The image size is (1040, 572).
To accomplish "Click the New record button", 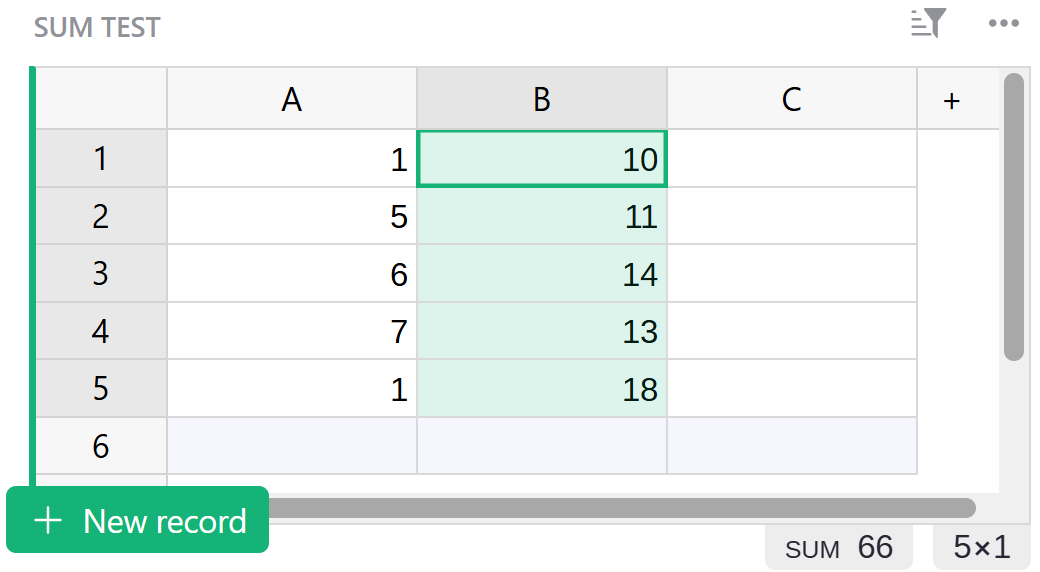I will pos(138,520).
